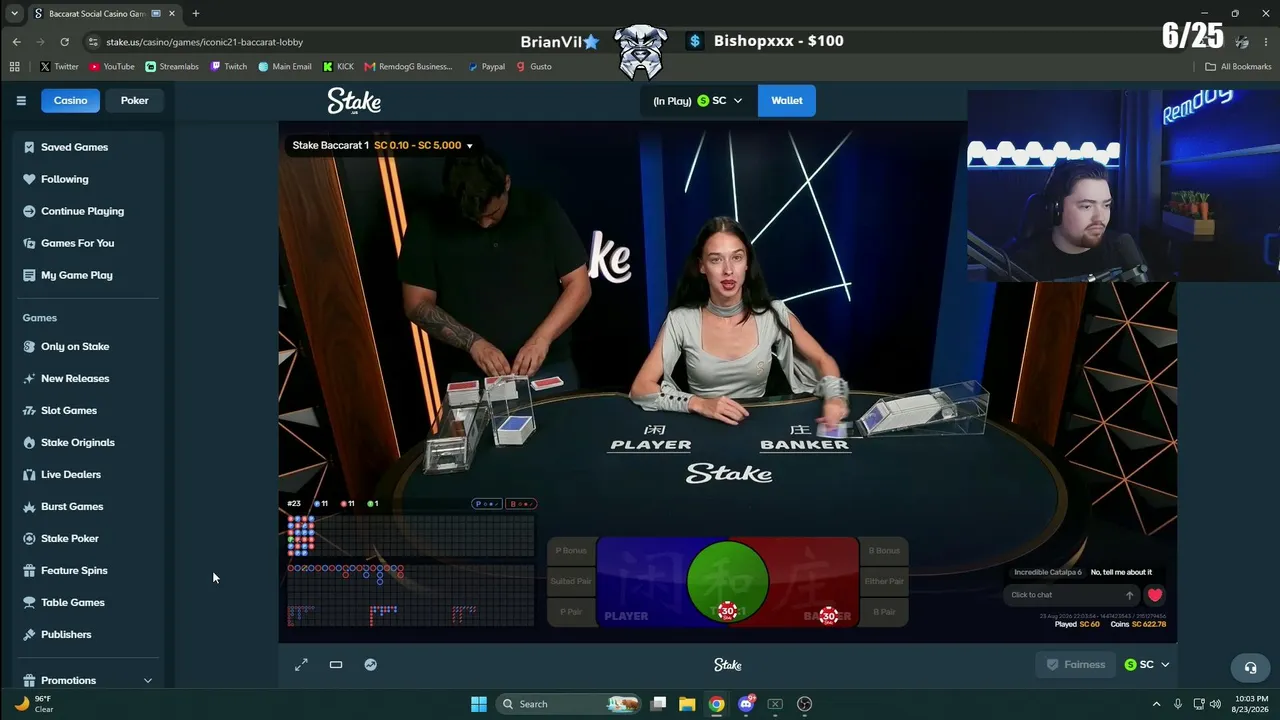Switch to the Casino tab
This screenshot has height=720, width=1280.
click(x=70, y=100)
